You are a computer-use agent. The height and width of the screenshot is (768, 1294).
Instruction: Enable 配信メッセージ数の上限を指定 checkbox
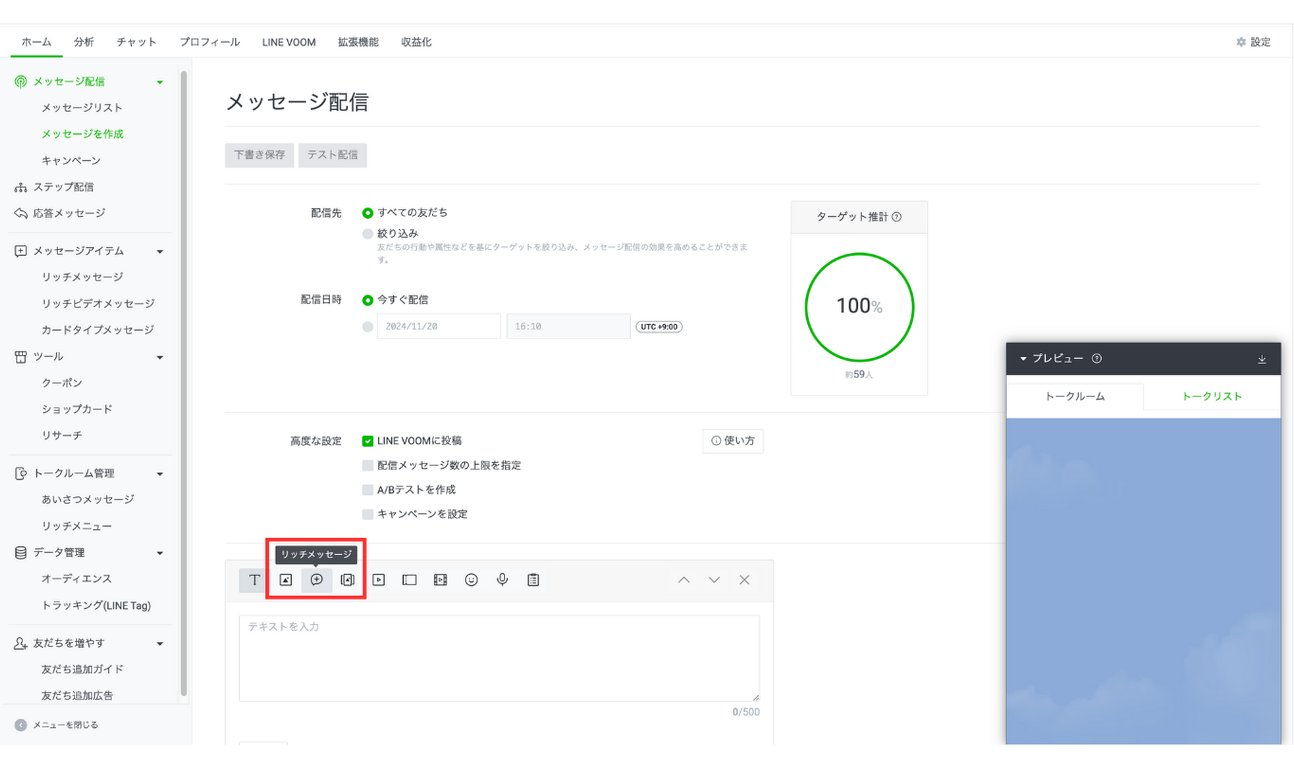point(368,466)
